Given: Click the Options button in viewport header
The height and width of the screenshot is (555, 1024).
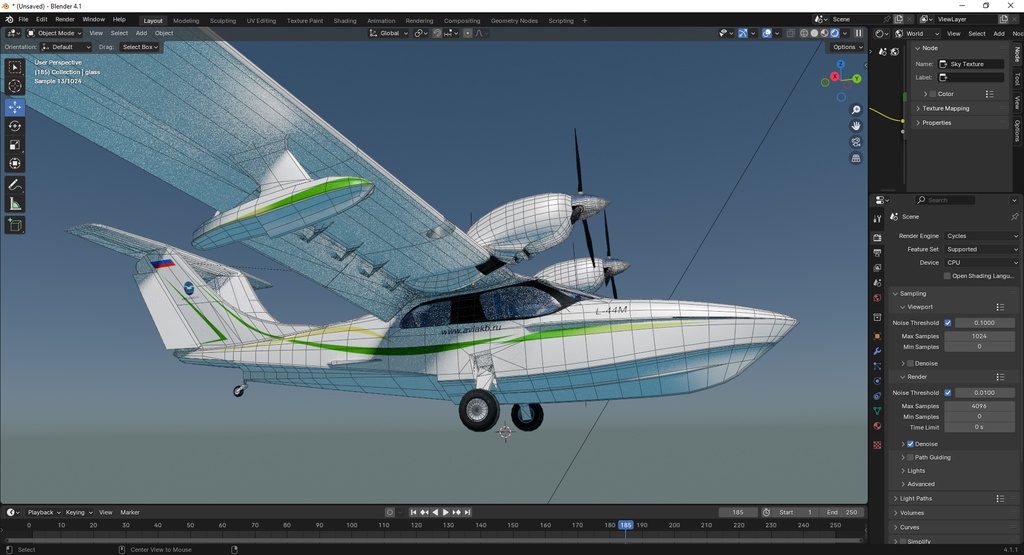Looking at the screenshot, I should (x=847, y=47).
